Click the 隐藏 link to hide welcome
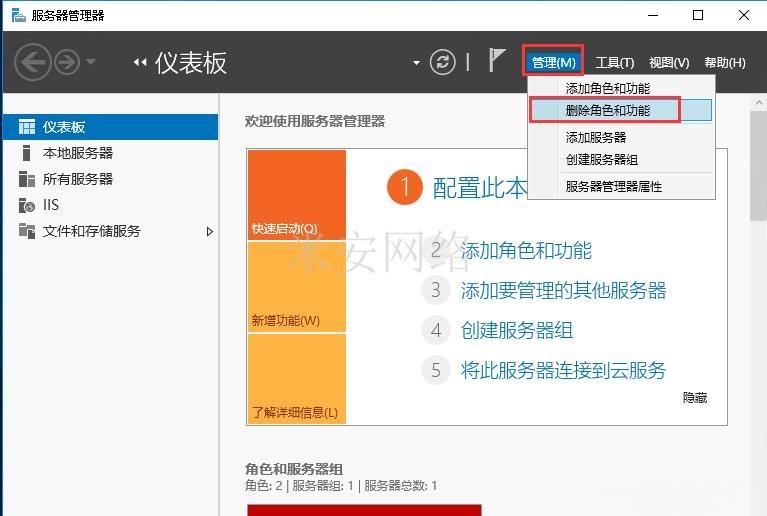The height and width of the screenshot is (516, 767). (695, 398)
